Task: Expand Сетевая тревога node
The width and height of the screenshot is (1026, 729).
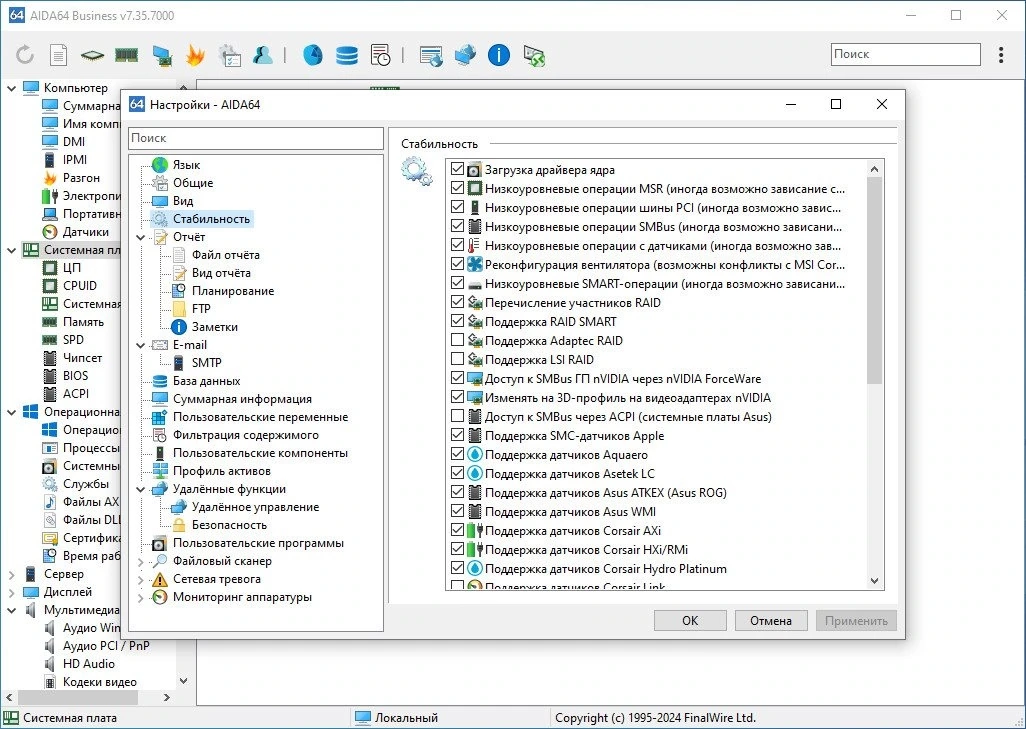Action: click(x=141, y=579)
